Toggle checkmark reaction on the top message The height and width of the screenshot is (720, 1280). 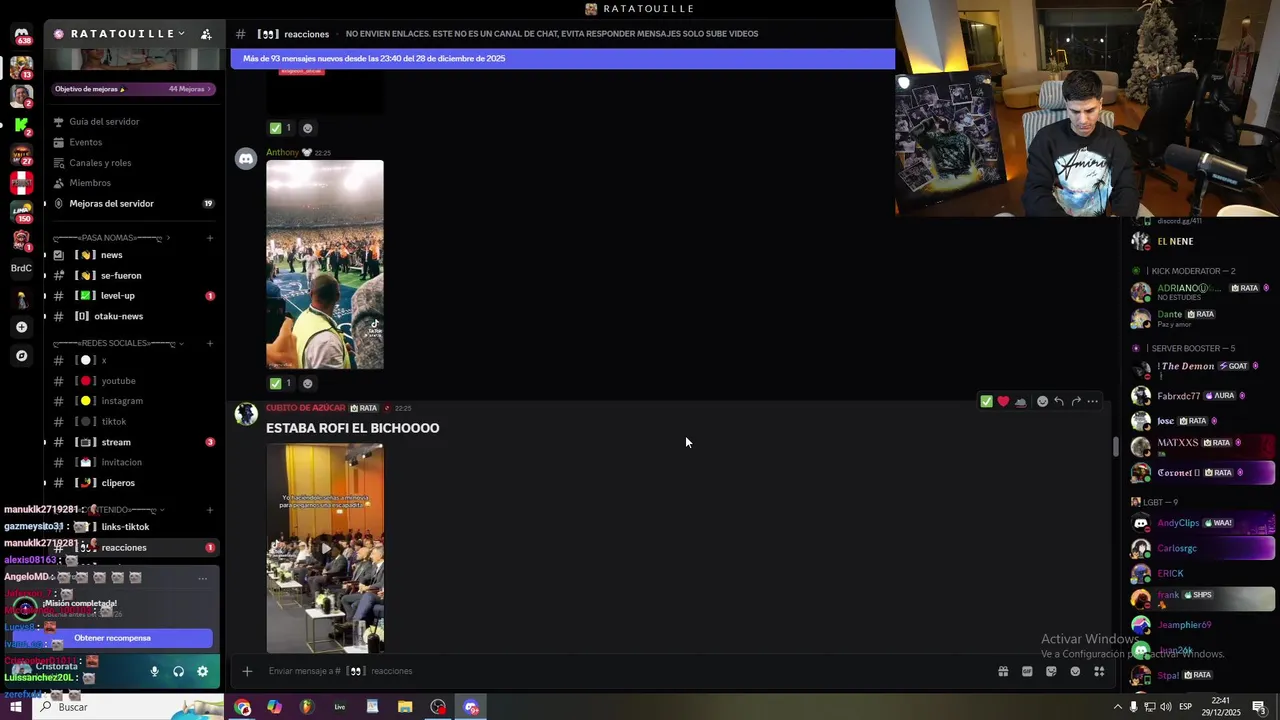pos(281,128)
